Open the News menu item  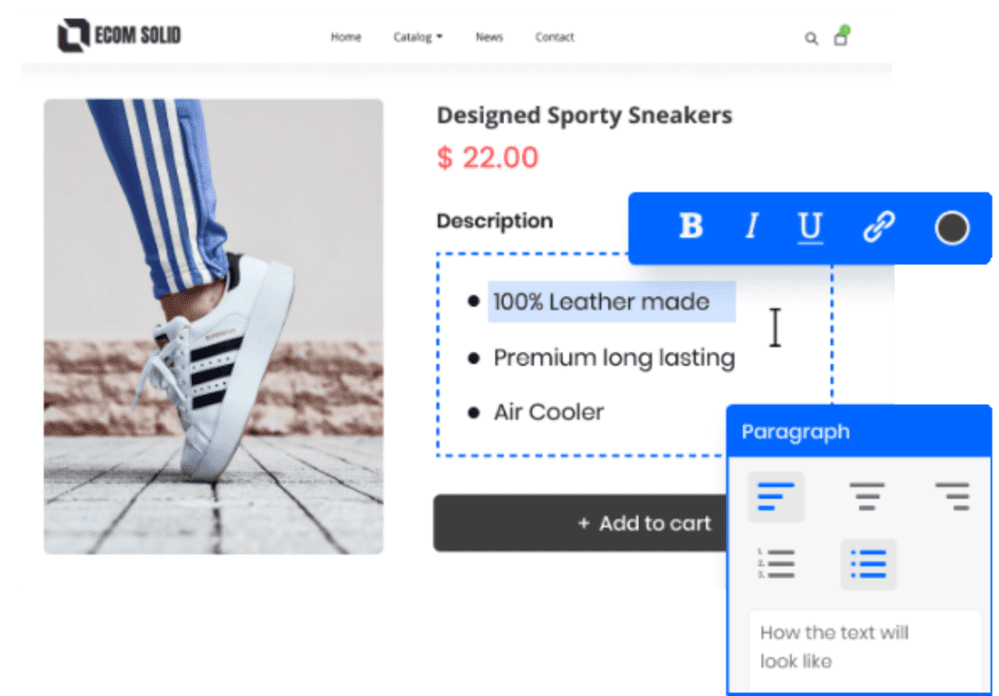point(489,37)
